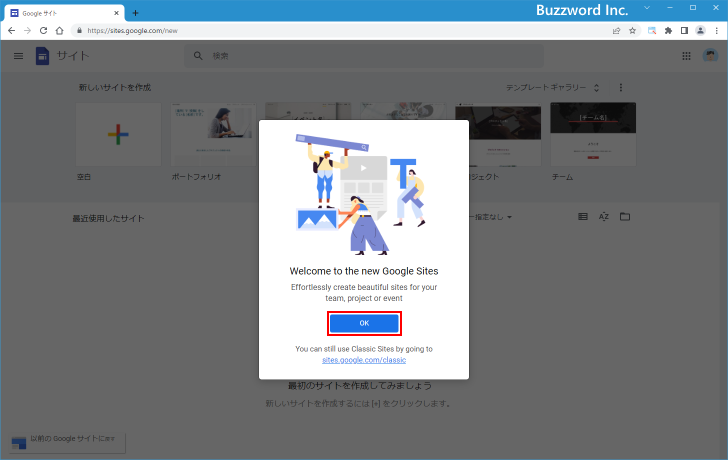
Task: Focus the 検索 search field
Action: (x=364, y=56)
